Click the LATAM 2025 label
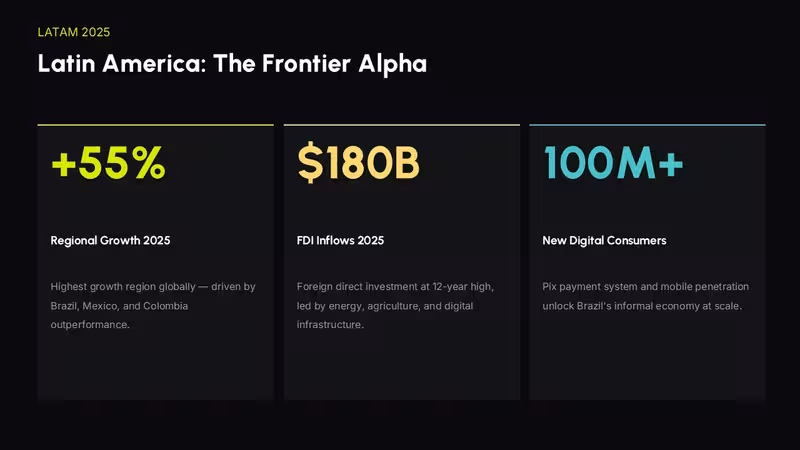The image size is (800, 450). (73, 32)
